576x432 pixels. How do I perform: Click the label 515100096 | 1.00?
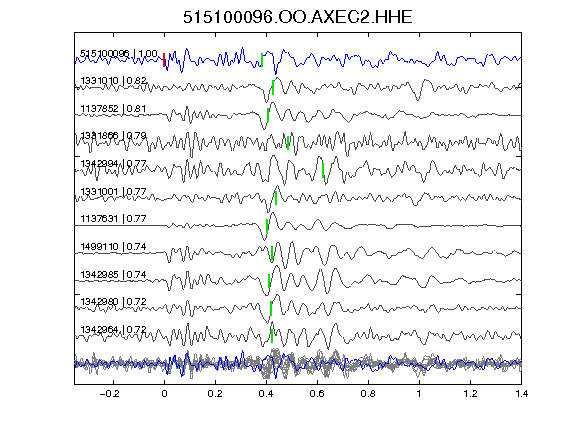[x=119, y=54]
